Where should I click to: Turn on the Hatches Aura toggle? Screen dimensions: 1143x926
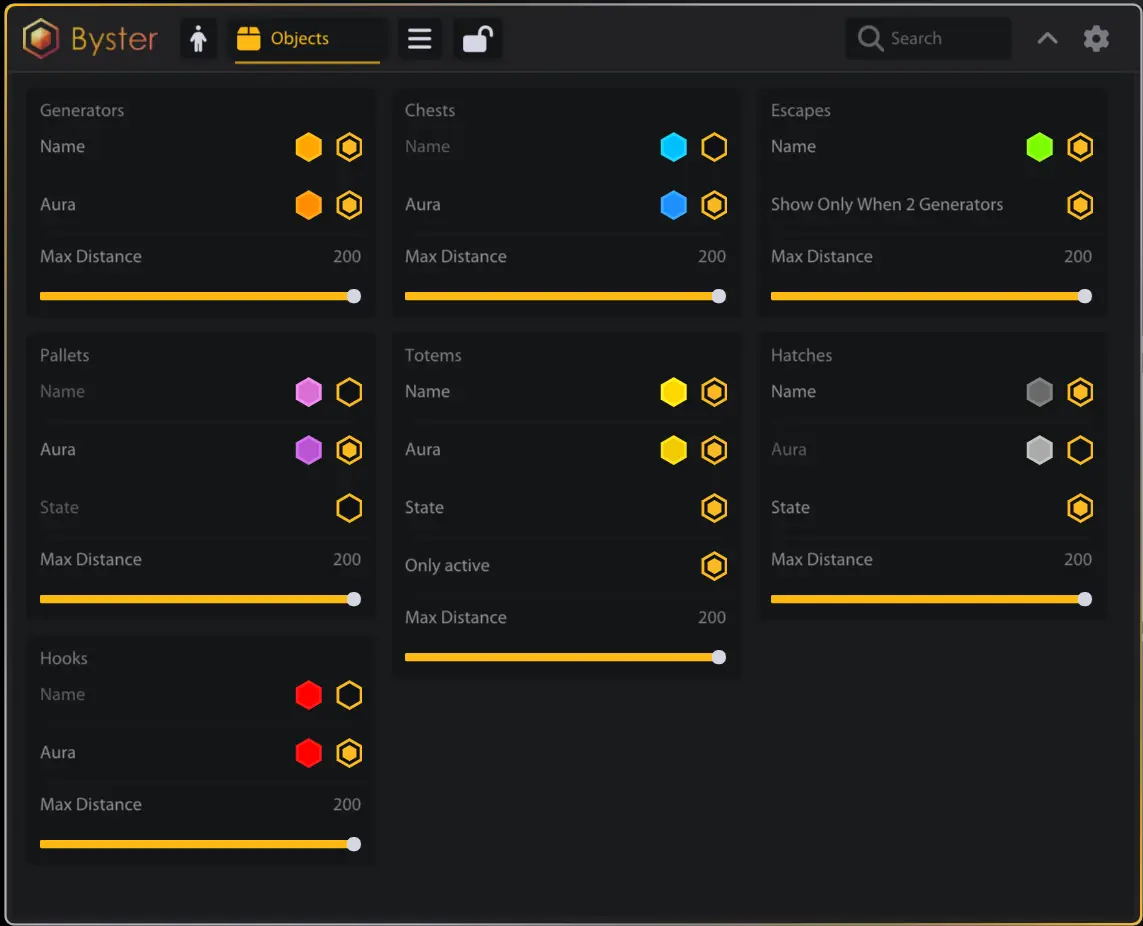[x=1080, y=450]
